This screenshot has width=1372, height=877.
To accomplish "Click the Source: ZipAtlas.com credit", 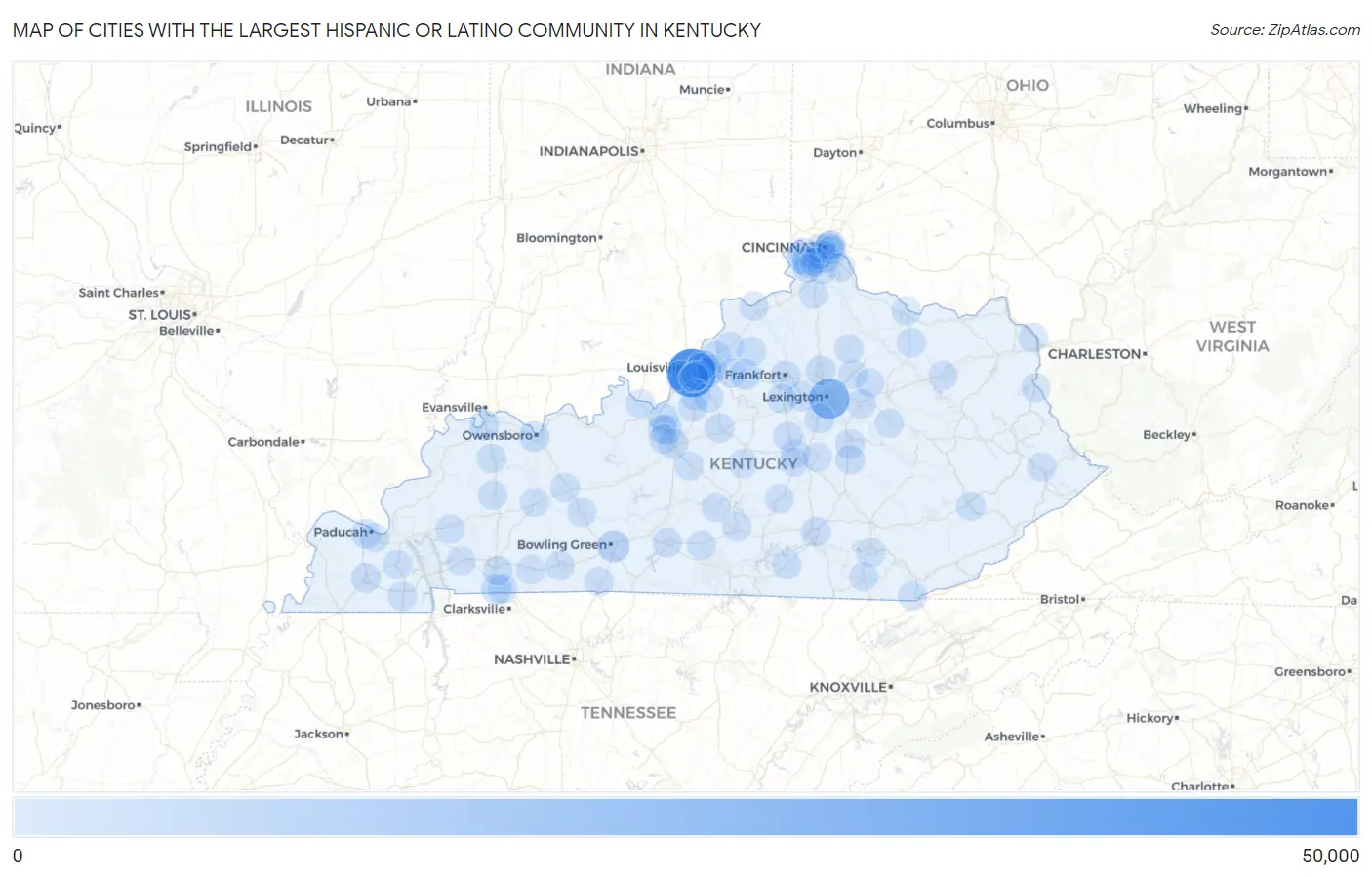I will point(1285,30).
